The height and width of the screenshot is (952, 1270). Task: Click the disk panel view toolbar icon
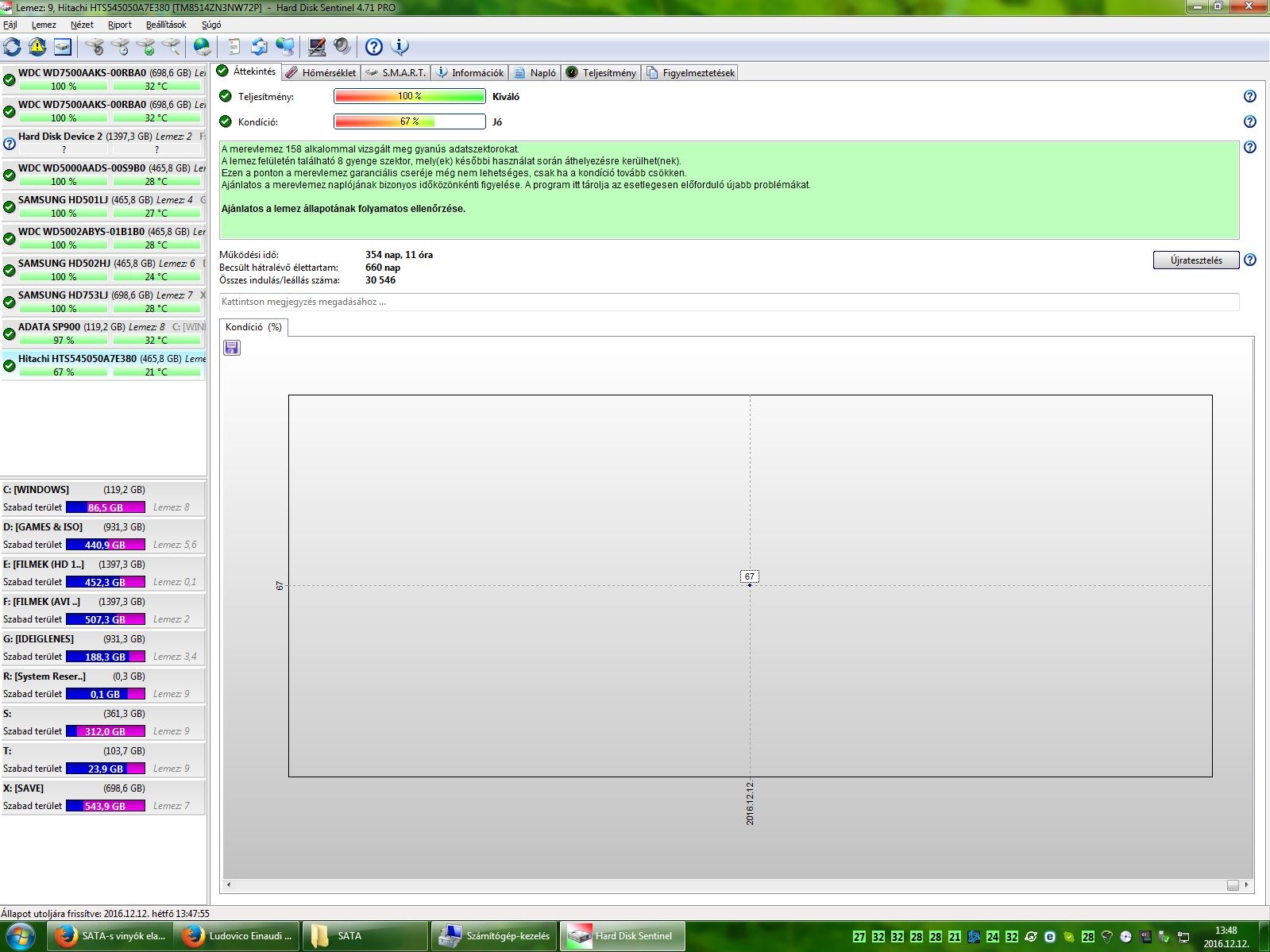63,47
